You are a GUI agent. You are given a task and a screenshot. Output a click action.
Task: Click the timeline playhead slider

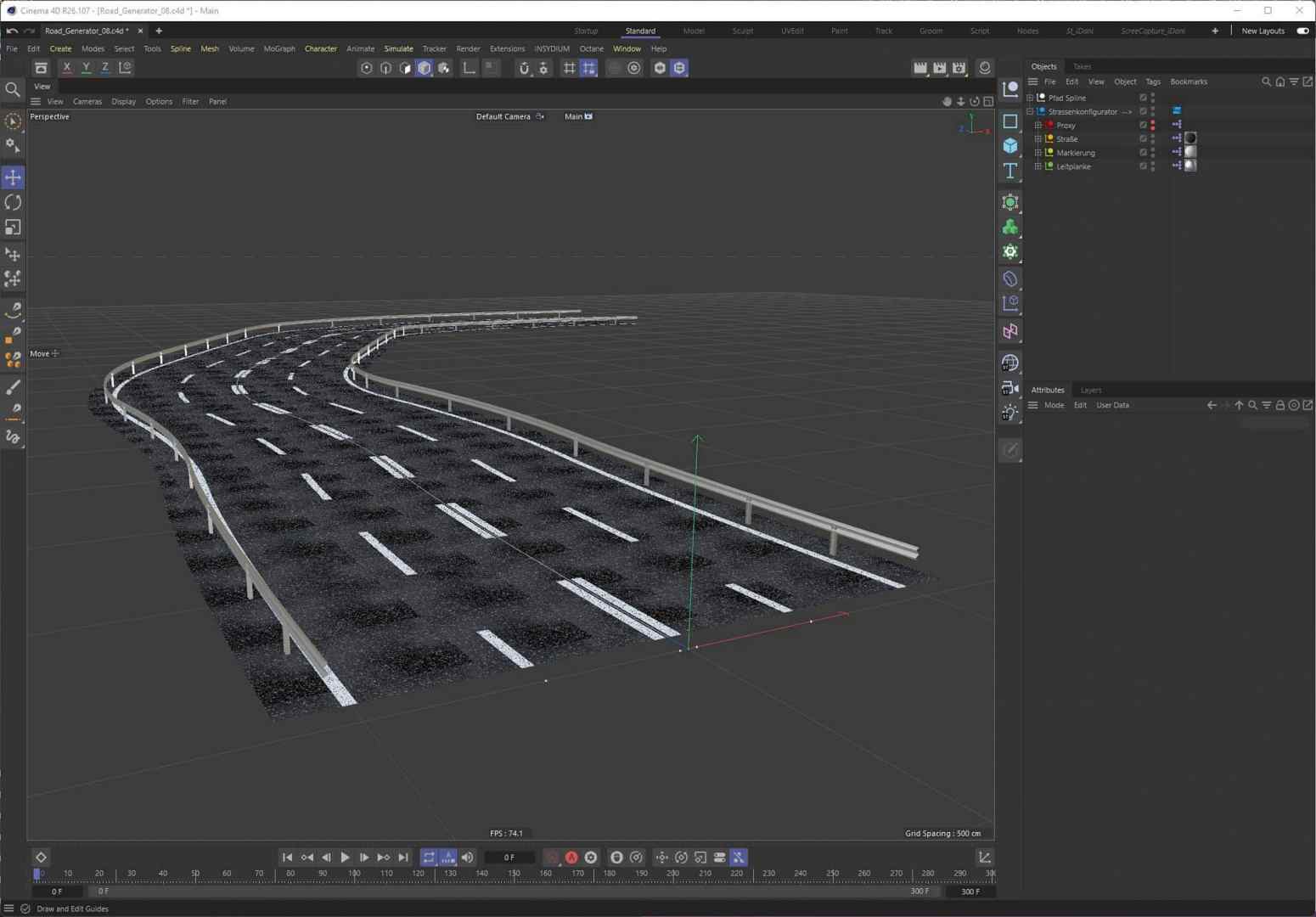click(x=38, y=873)
